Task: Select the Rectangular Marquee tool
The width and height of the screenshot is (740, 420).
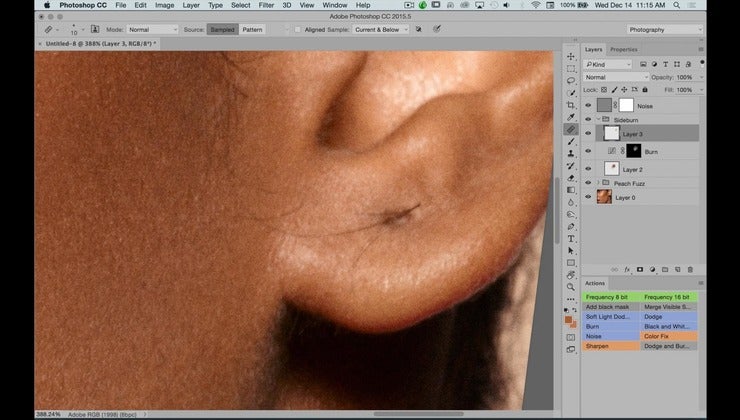Action: (x=571, y=69)
